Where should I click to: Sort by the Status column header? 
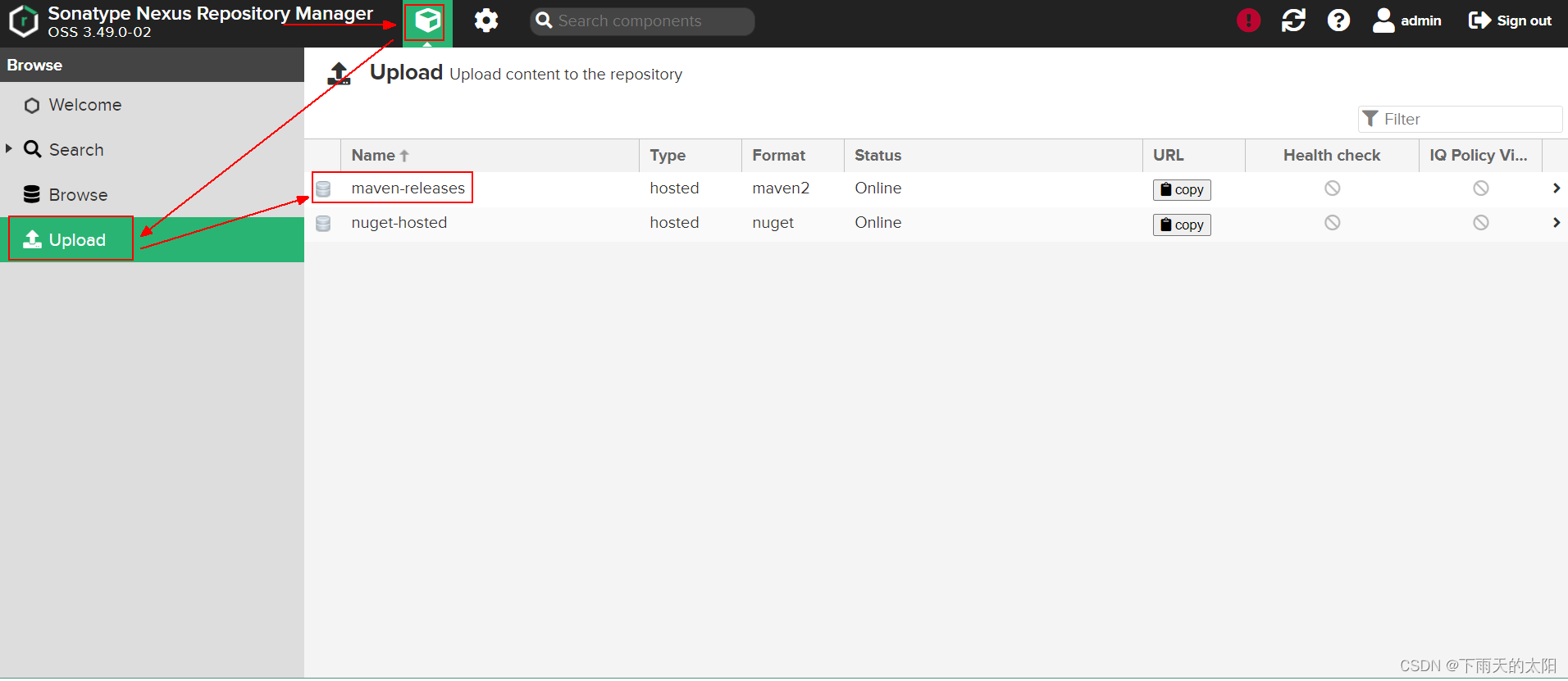pyautogui.click(x=993, y=156)
